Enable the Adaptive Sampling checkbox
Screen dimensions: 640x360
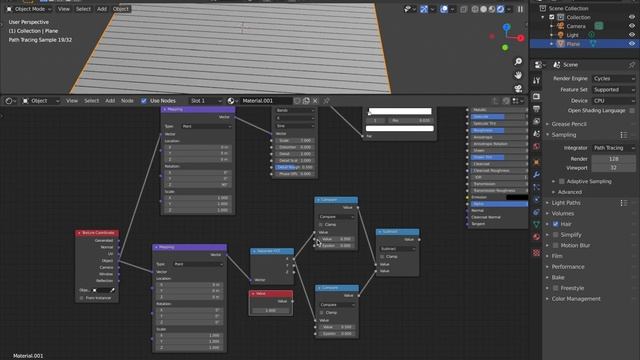(x=562, y=181)
